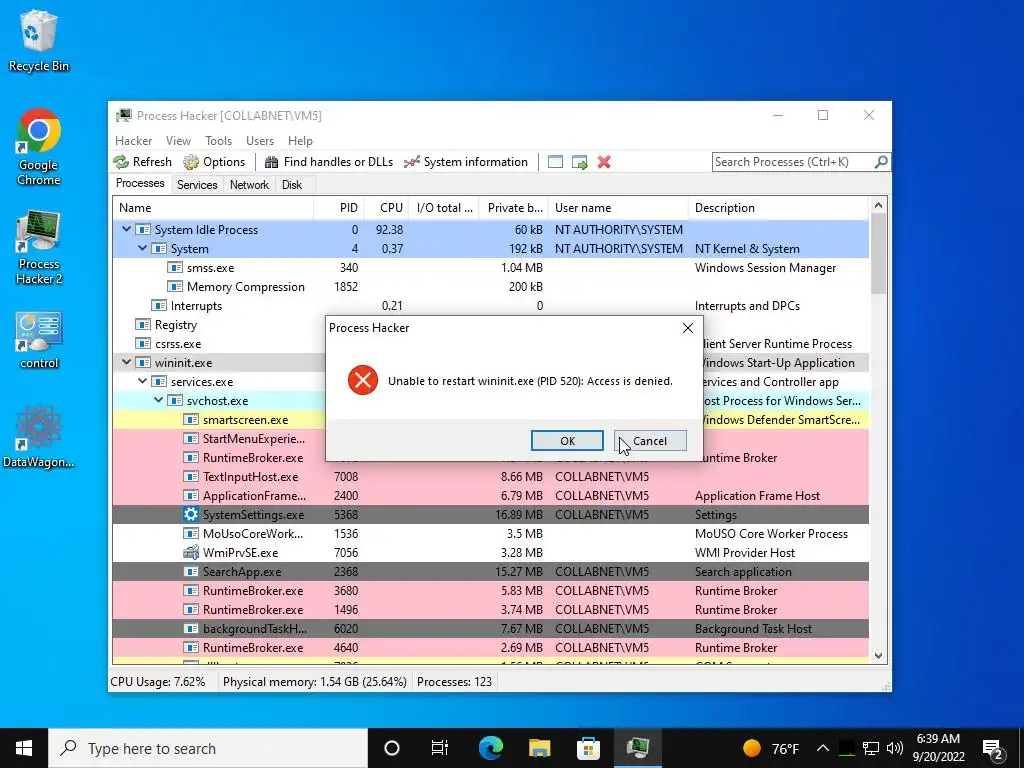Sort by User name column header

pos(618,208)
